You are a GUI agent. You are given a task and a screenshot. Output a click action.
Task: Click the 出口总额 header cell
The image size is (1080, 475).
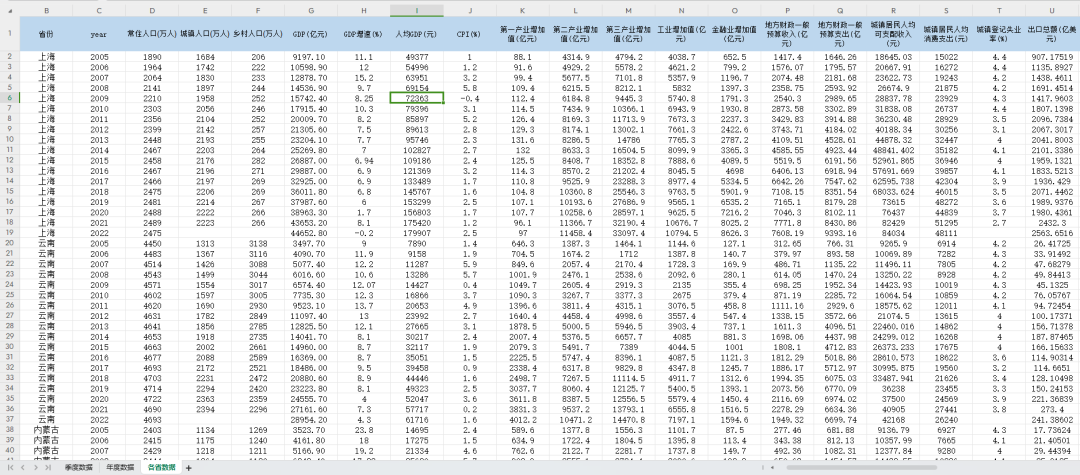coord(1052,34)
